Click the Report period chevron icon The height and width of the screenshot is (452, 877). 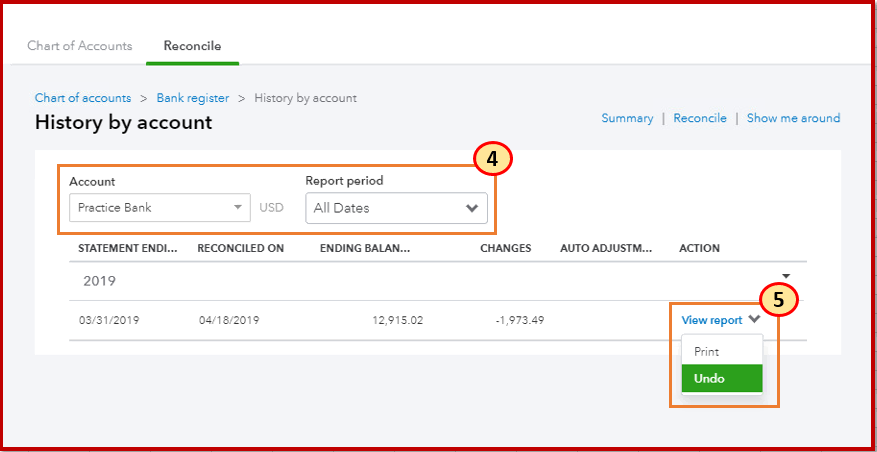click(471, 208)
